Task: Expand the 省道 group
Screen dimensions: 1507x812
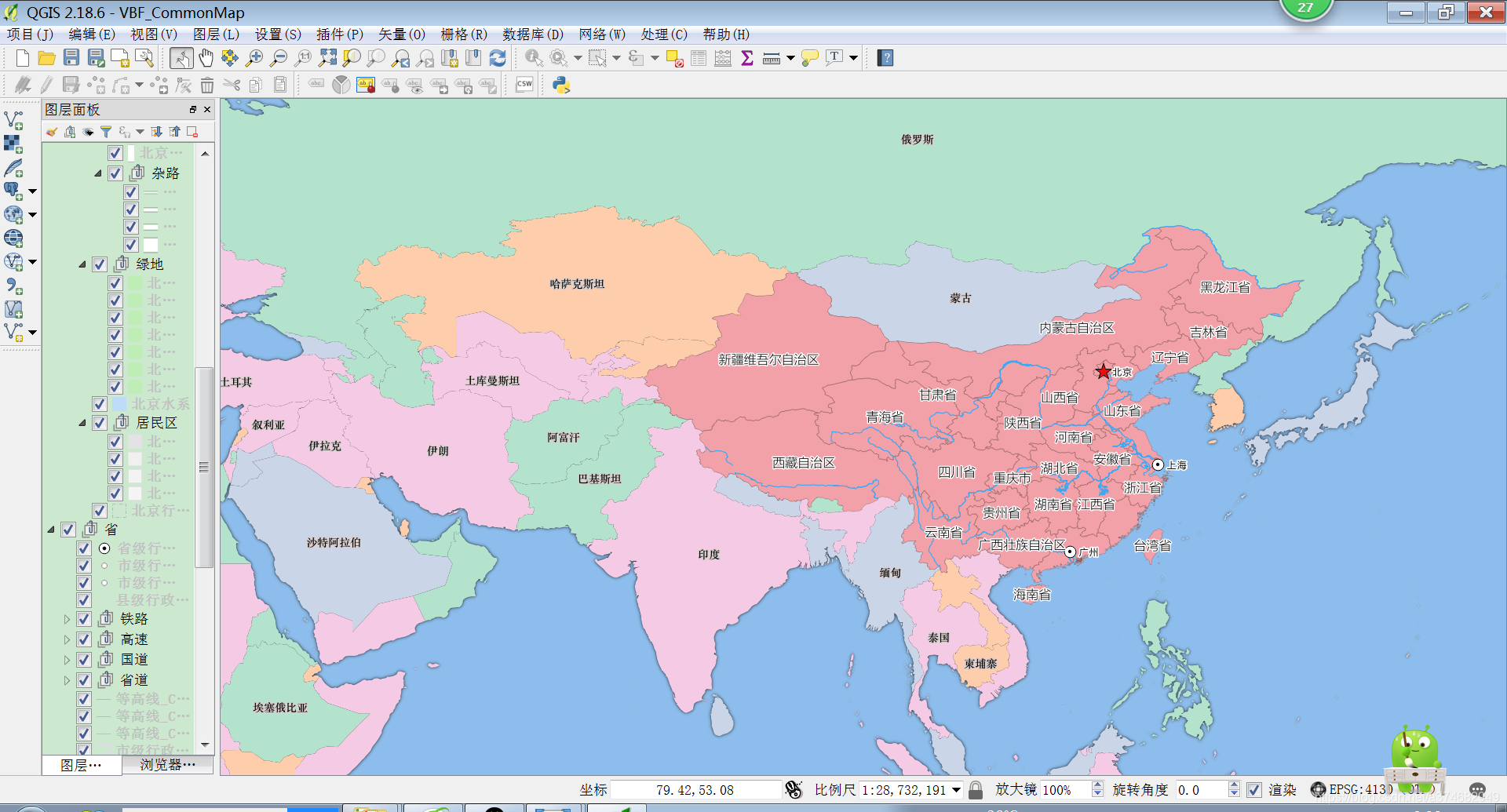Action: [x=67, y=680]
